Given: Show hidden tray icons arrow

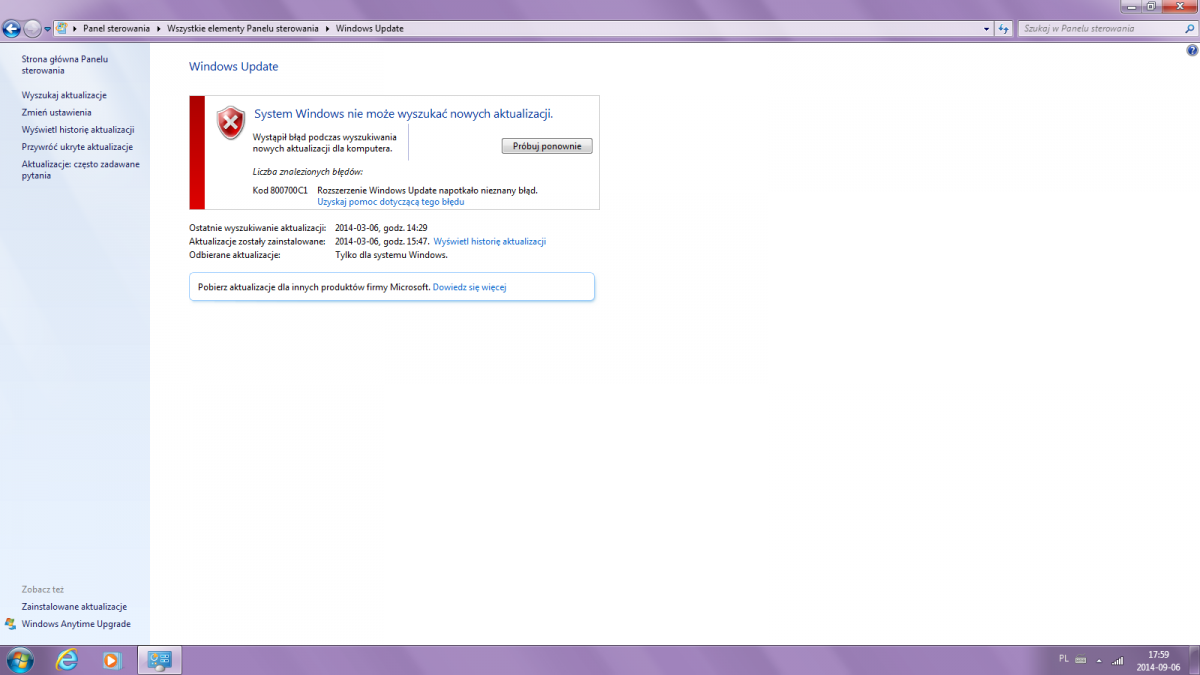Looking at the screenshot, I should [x=1100, y=660].
